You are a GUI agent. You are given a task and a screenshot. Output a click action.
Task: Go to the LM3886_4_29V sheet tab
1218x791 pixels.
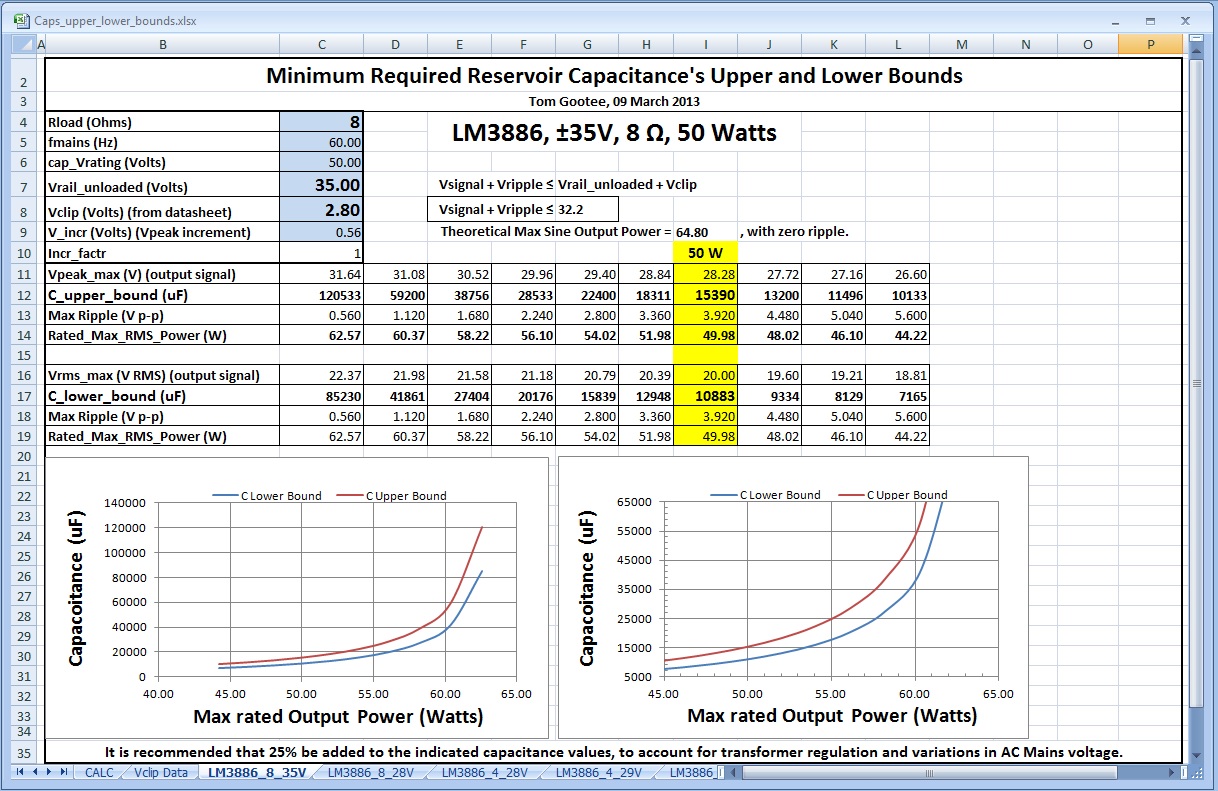tap(598, 772)
